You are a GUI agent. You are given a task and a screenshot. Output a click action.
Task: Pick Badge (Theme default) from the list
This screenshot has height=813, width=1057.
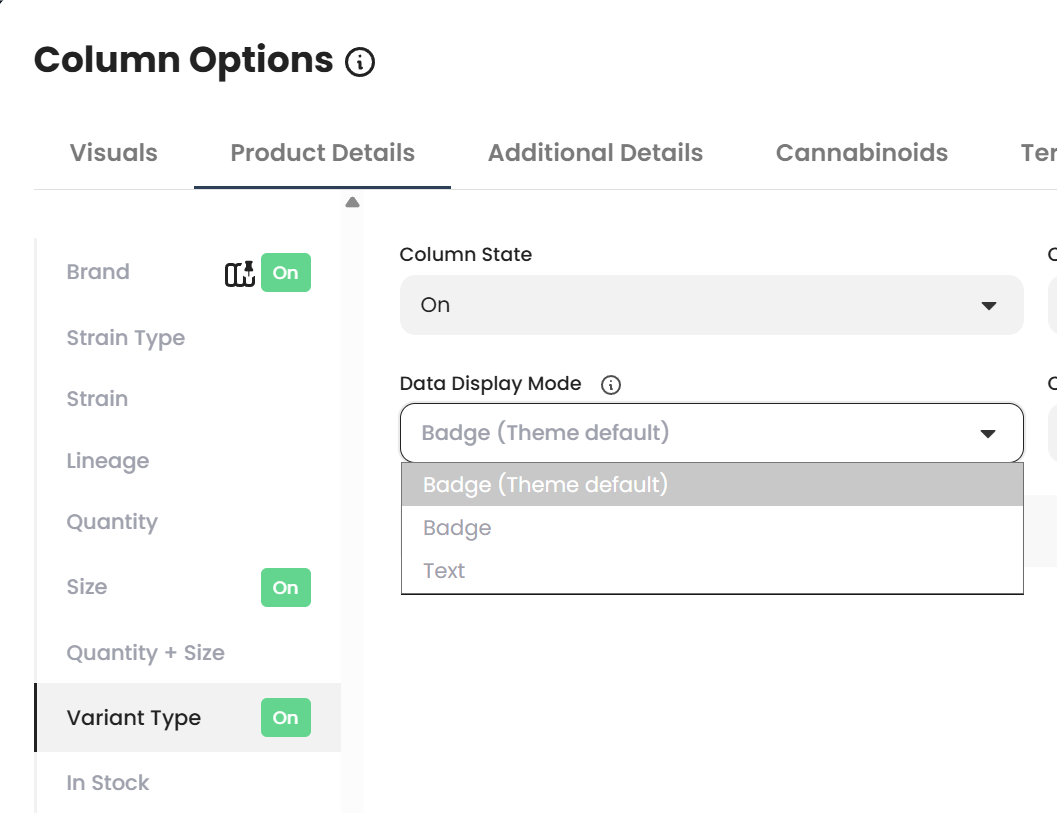(x=545, y=485)
